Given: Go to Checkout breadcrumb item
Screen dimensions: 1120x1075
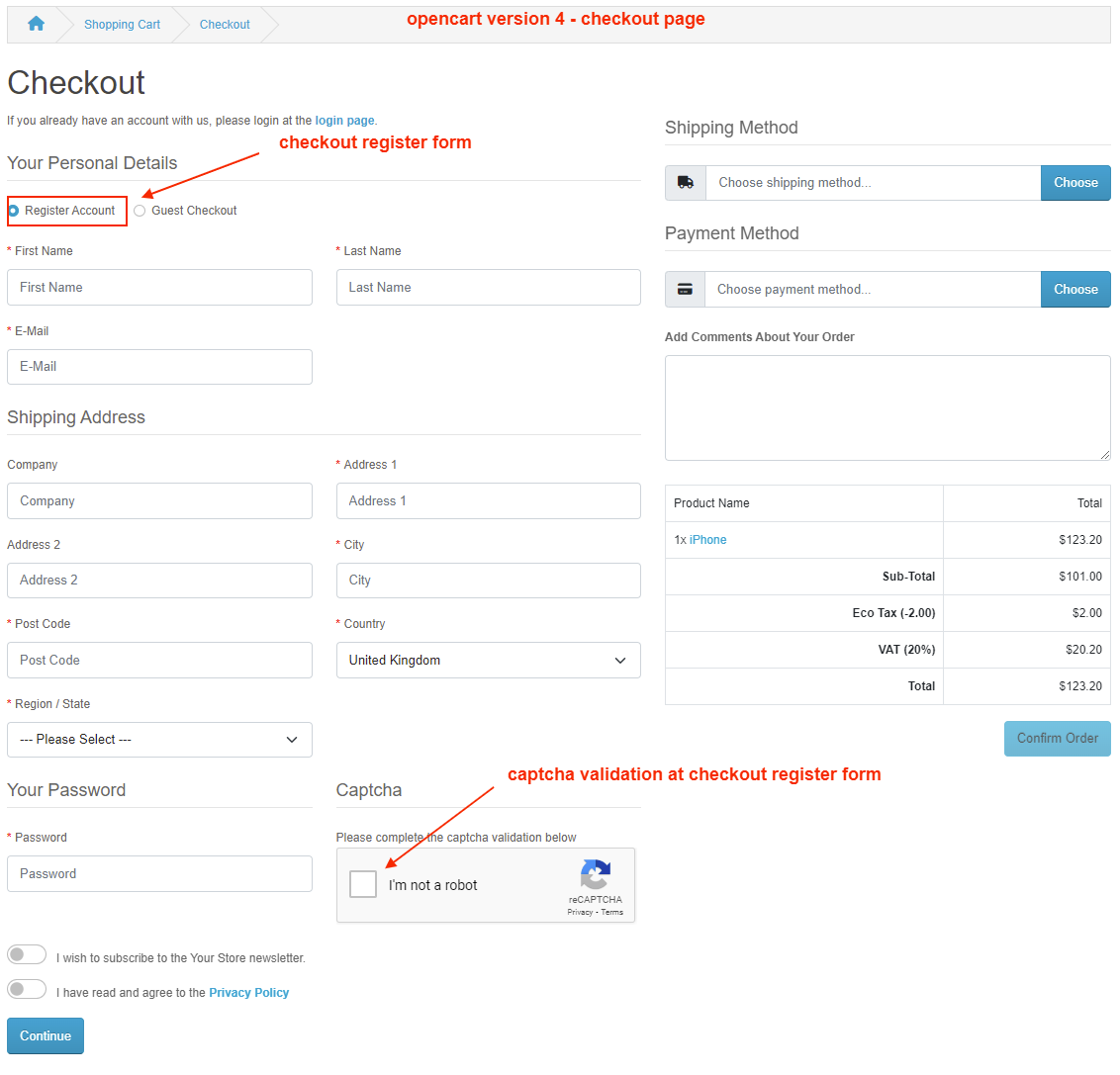Looking at the screenshot, I should 225,25.
